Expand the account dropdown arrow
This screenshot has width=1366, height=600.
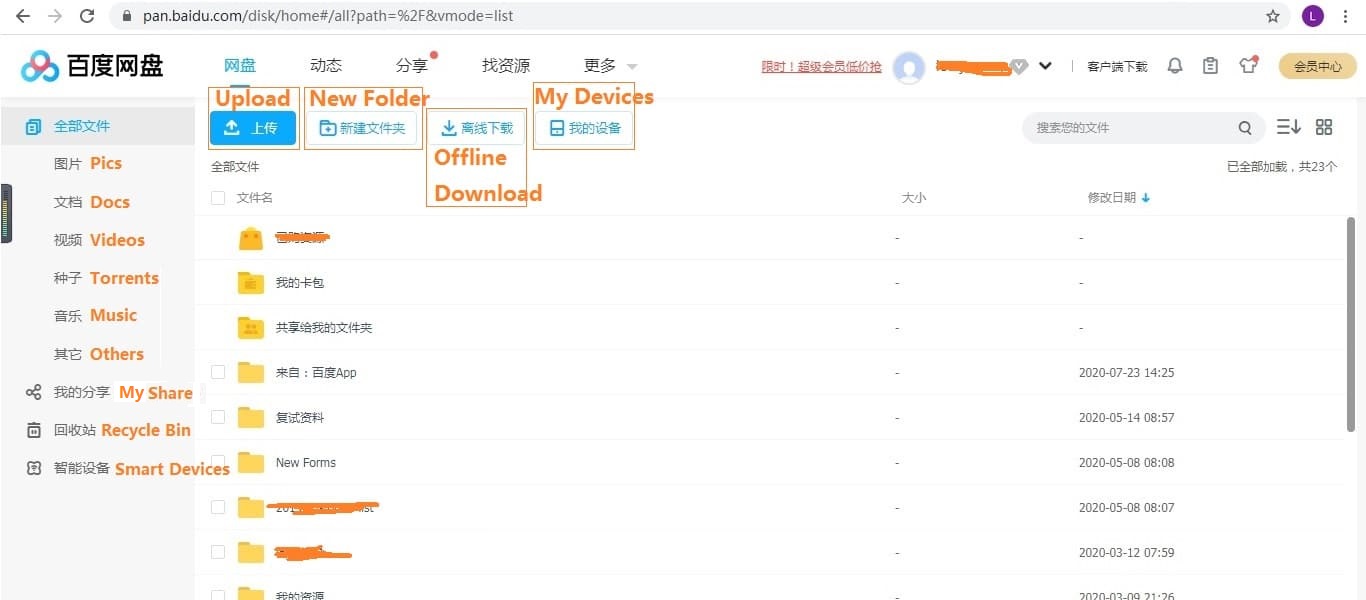(x=1045, y=66)
